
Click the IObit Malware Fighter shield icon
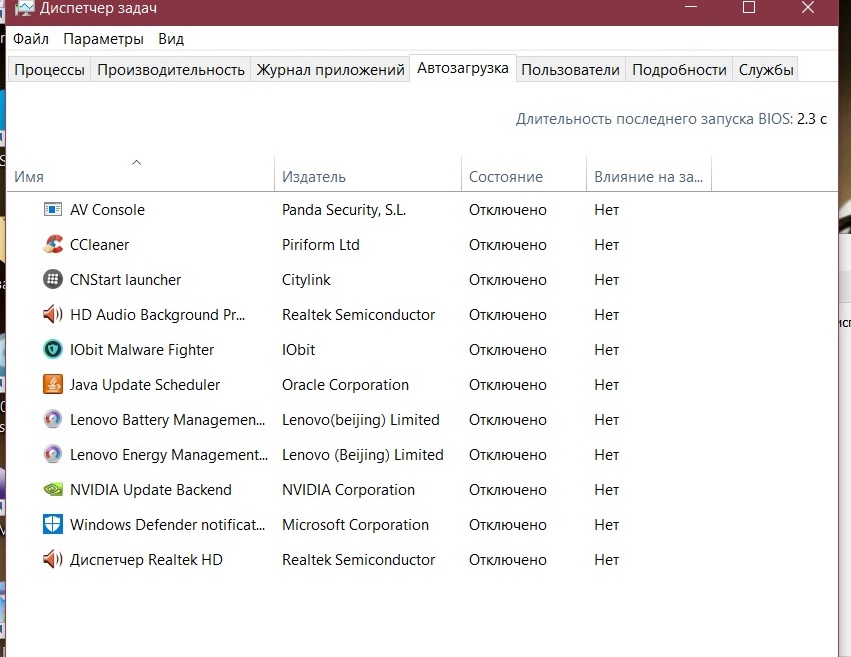53,349
